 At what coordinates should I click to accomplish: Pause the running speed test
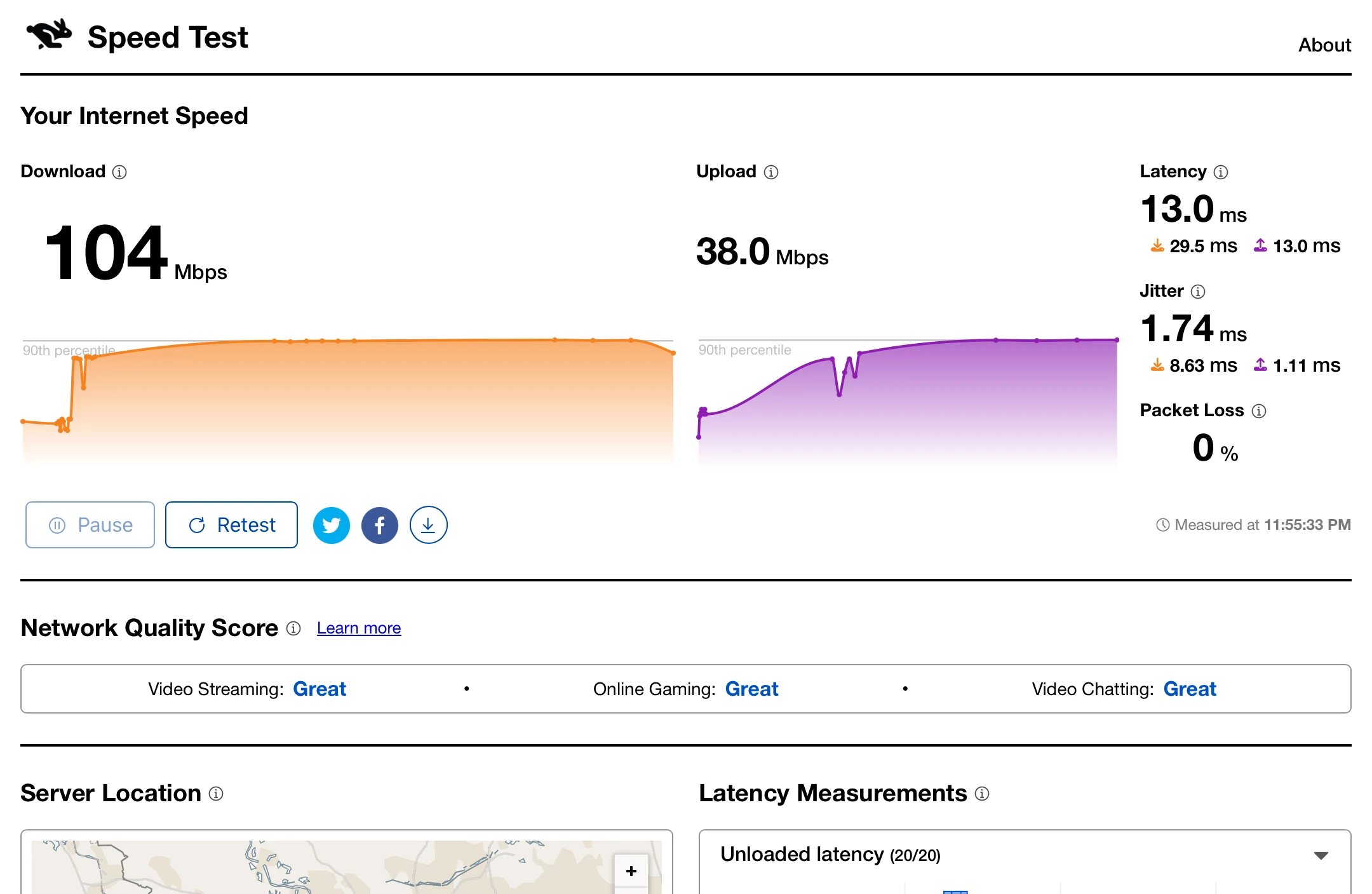click(x=90, y=525)
